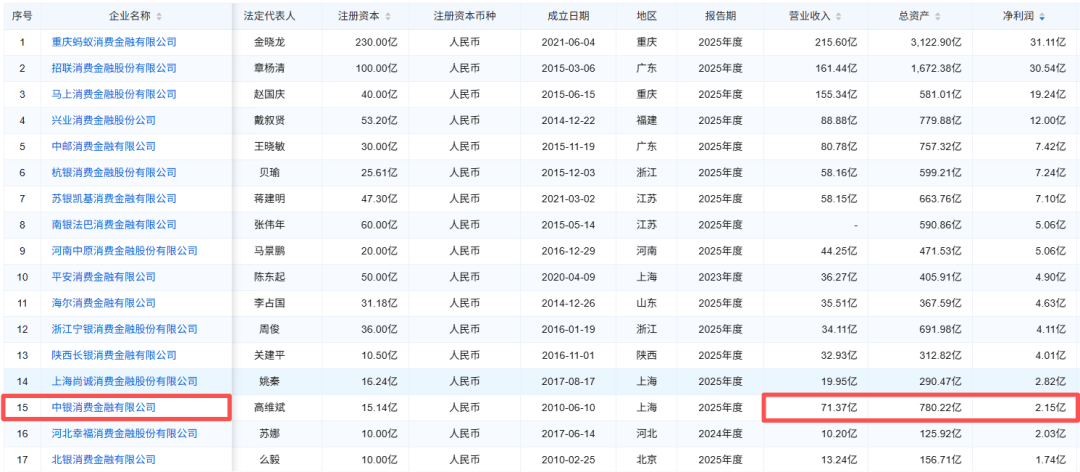Select region 福建 cell
The height and width of the screenshot is (472, 1080).
[647, 121]
